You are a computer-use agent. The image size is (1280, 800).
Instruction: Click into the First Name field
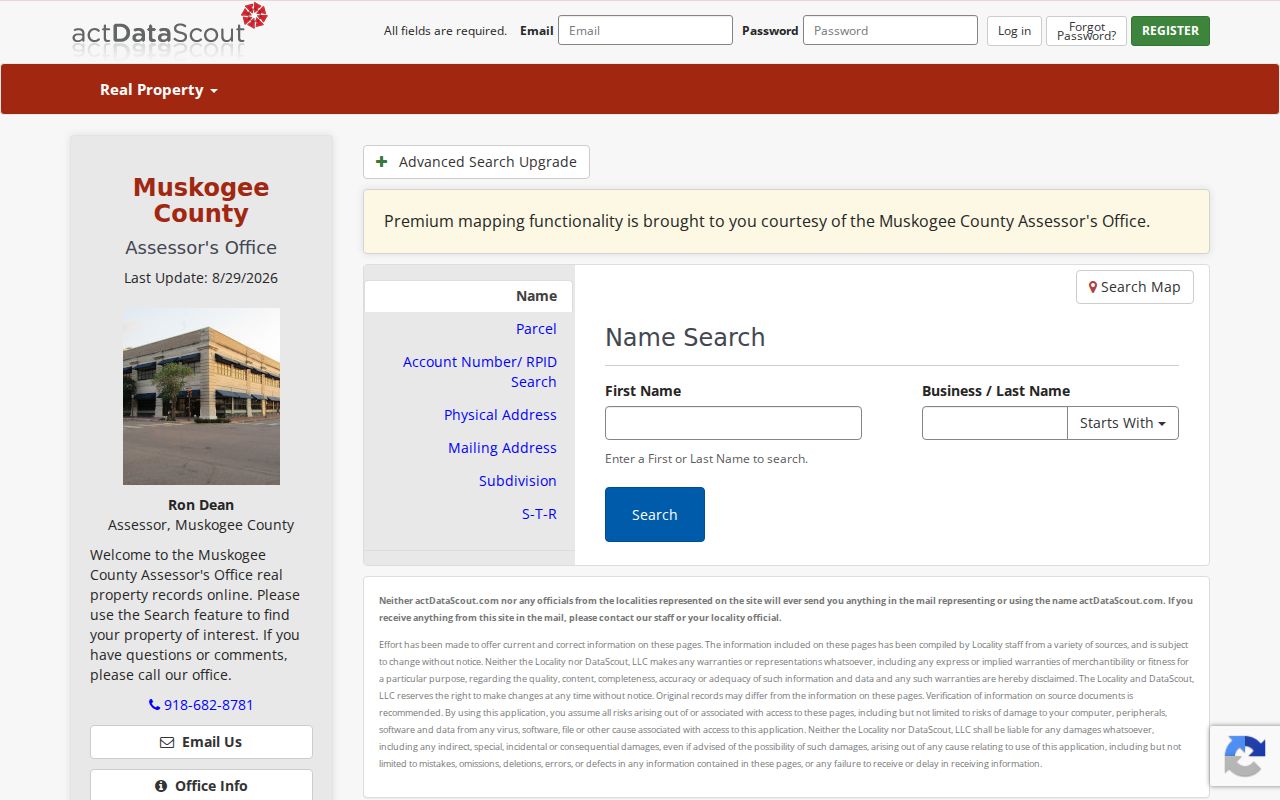tap(733, 423)
